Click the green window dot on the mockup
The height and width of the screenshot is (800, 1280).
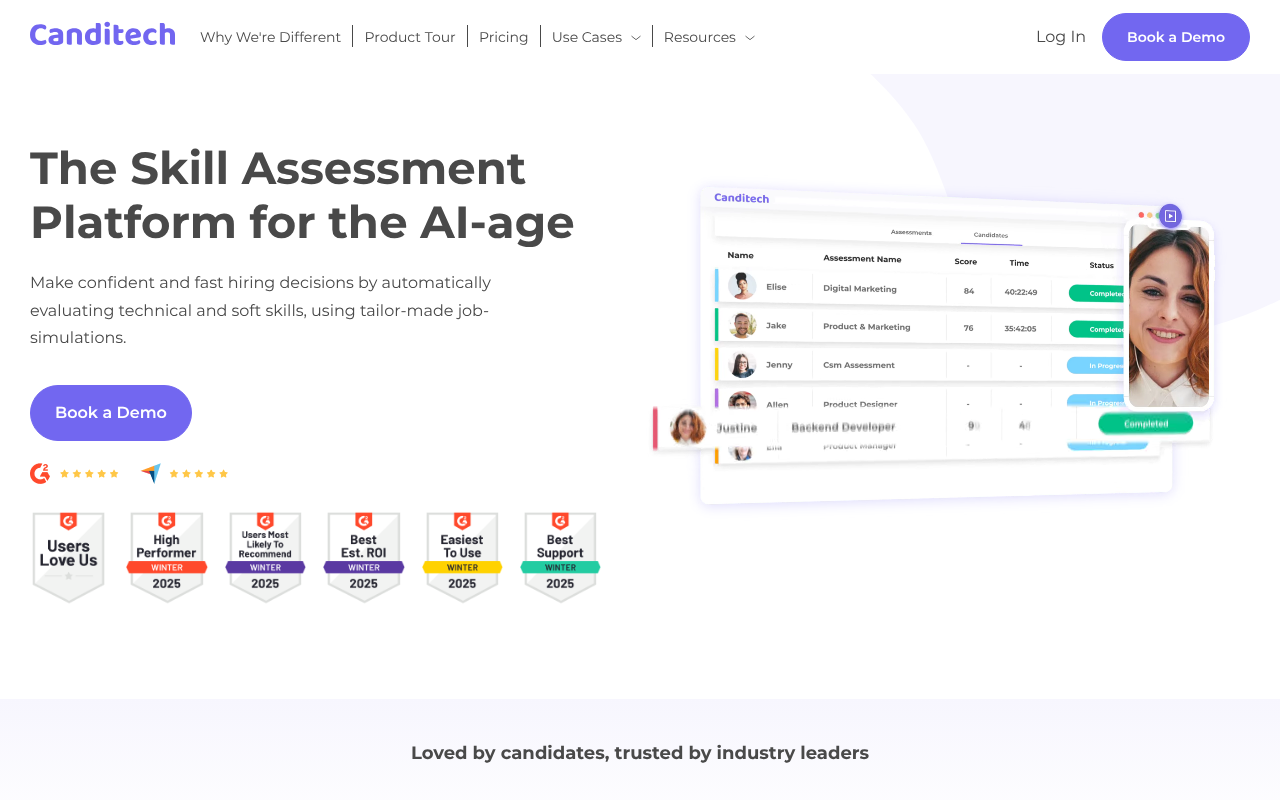[x=1156, y=214]
